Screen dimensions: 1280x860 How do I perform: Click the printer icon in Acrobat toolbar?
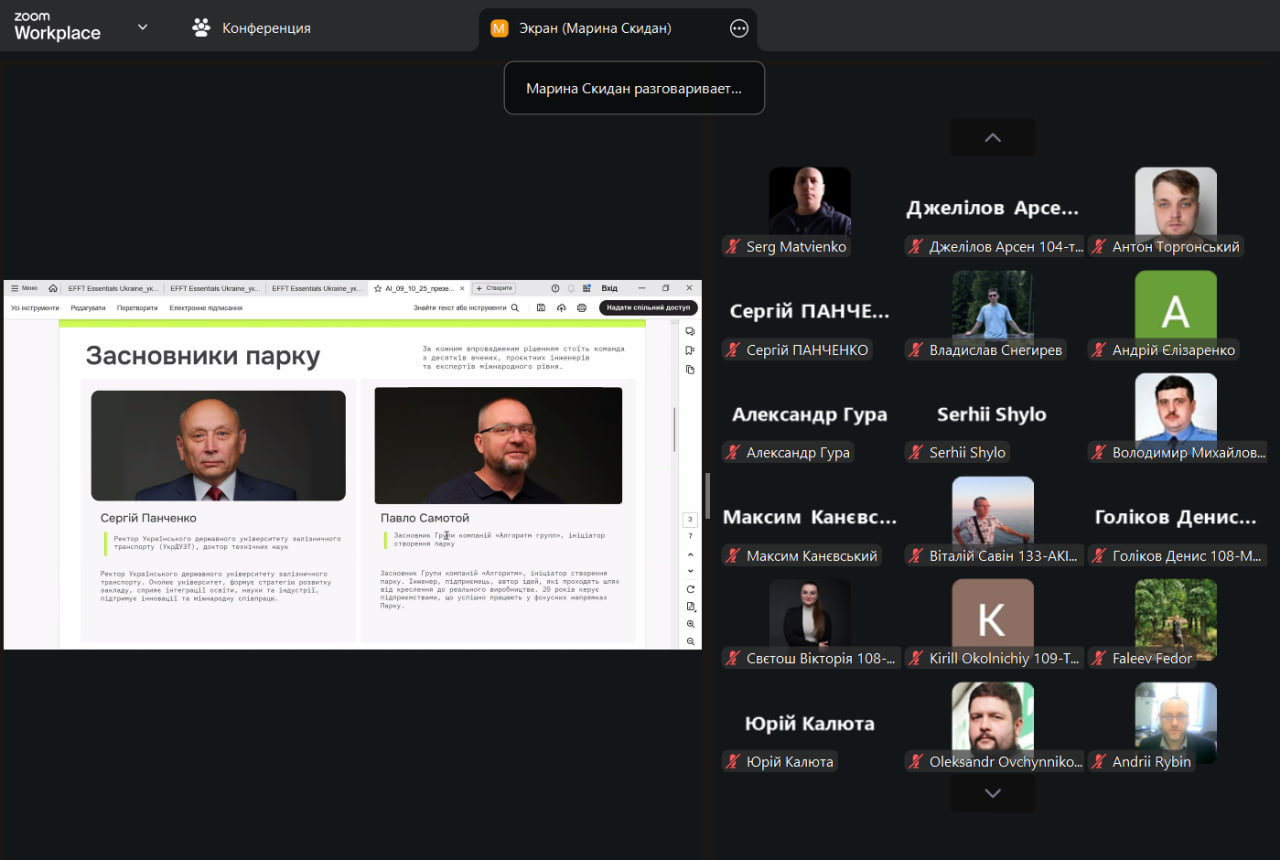582,308
